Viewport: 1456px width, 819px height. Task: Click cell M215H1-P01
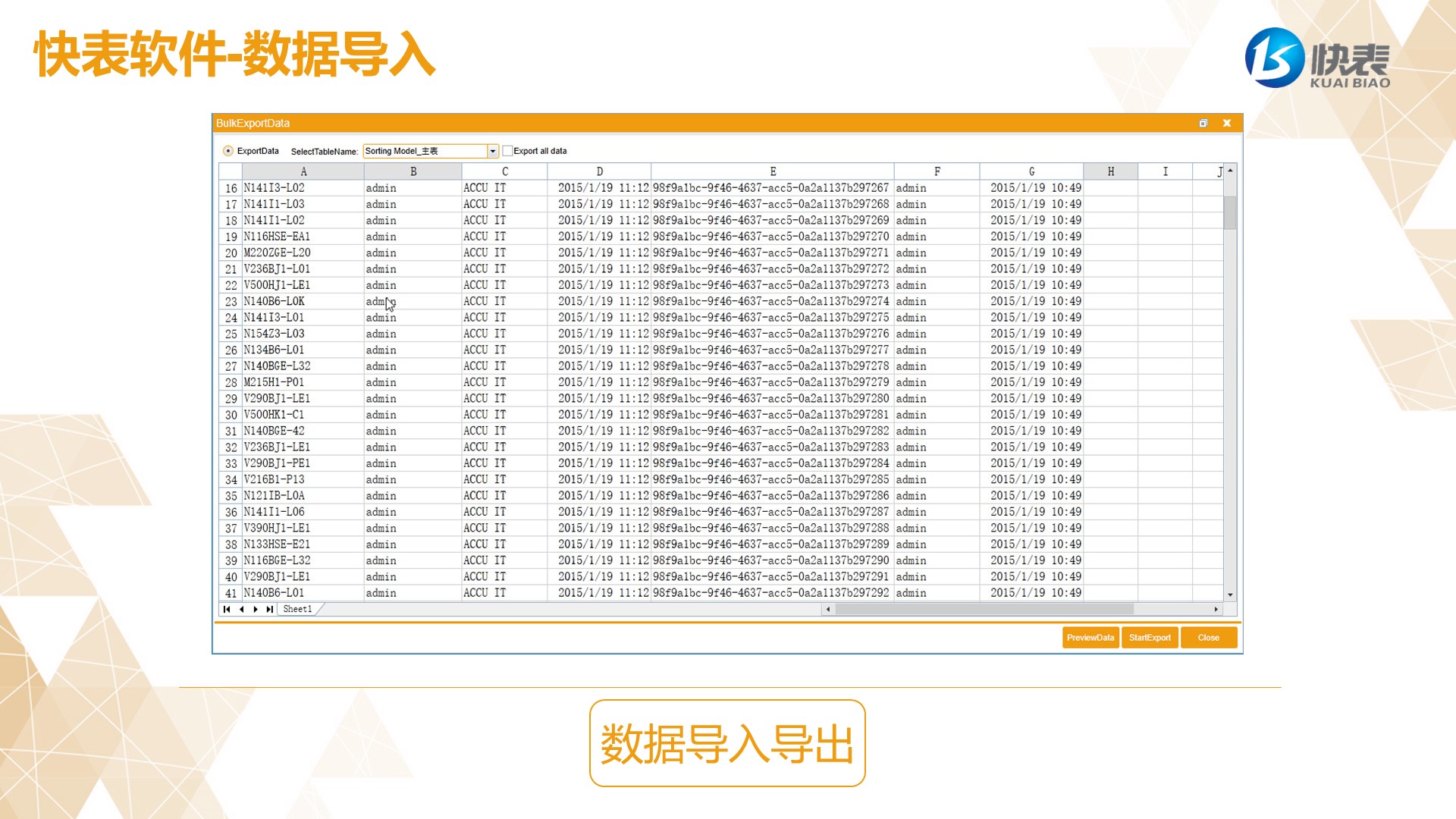303,382
